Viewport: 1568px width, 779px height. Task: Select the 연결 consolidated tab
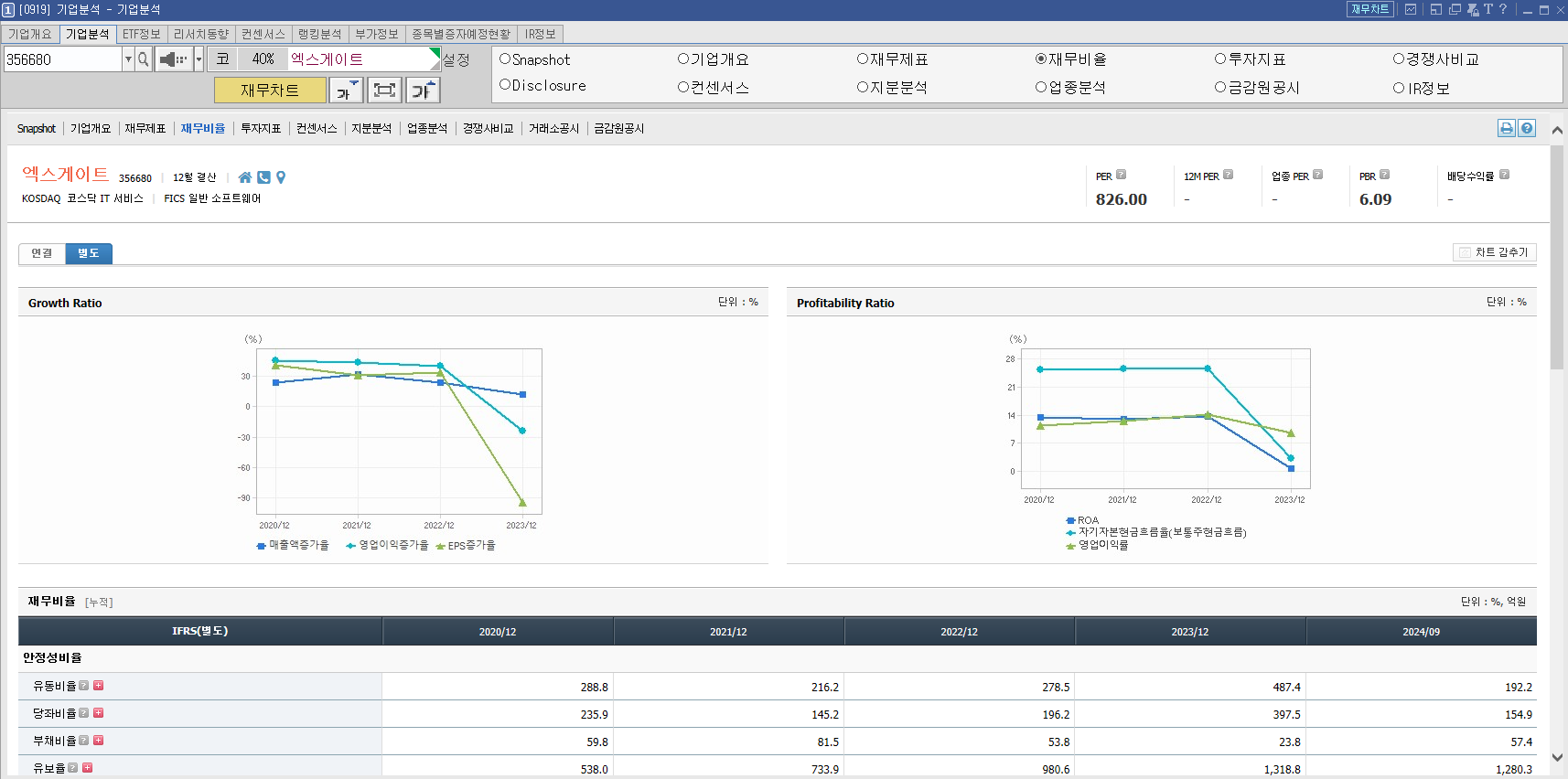pos(42,253)
